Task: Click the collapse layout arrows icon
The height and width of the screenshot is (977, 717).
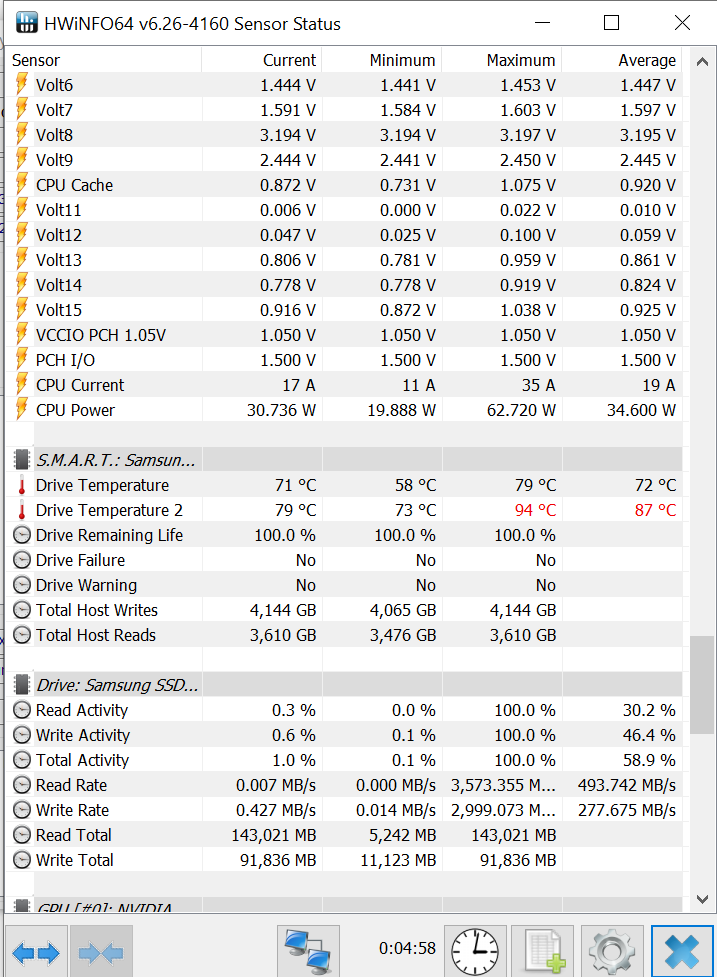Action: 100,951
